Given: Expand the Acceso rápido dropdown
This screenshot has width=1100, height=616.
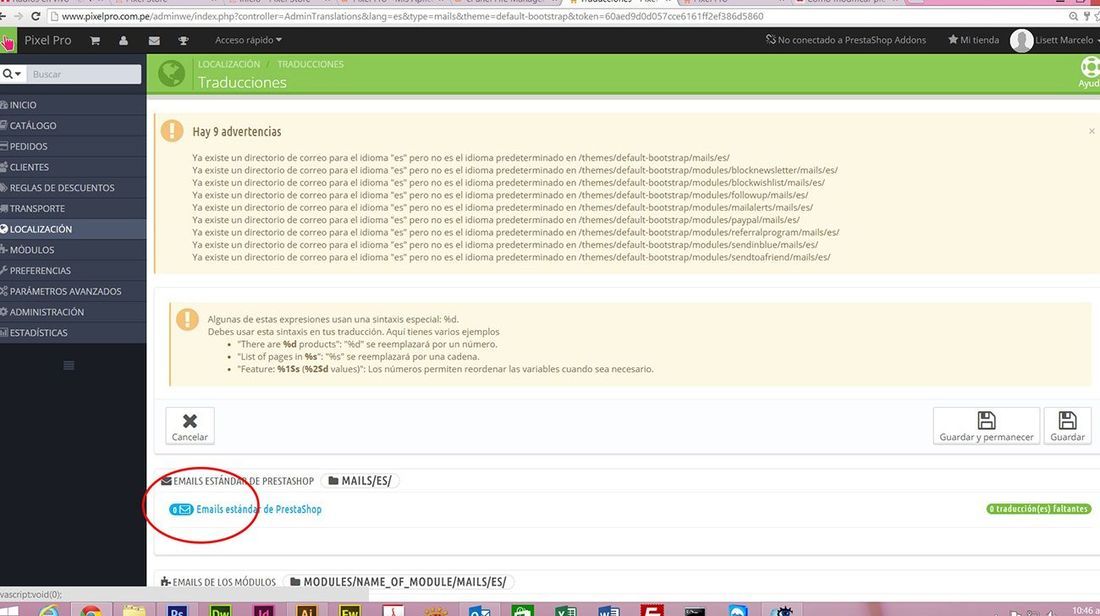Looking at the screenshot, I should coord(248,40).
